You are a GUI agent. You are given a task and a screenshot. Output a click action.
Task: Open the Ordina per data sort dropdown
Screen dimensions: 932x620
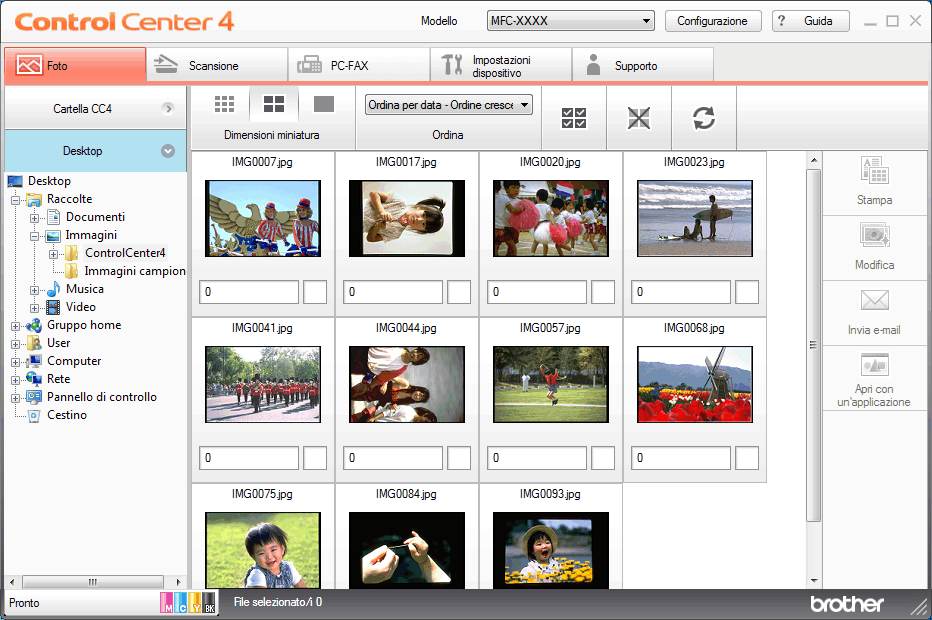pyautogui.click(x=449, y=105)
